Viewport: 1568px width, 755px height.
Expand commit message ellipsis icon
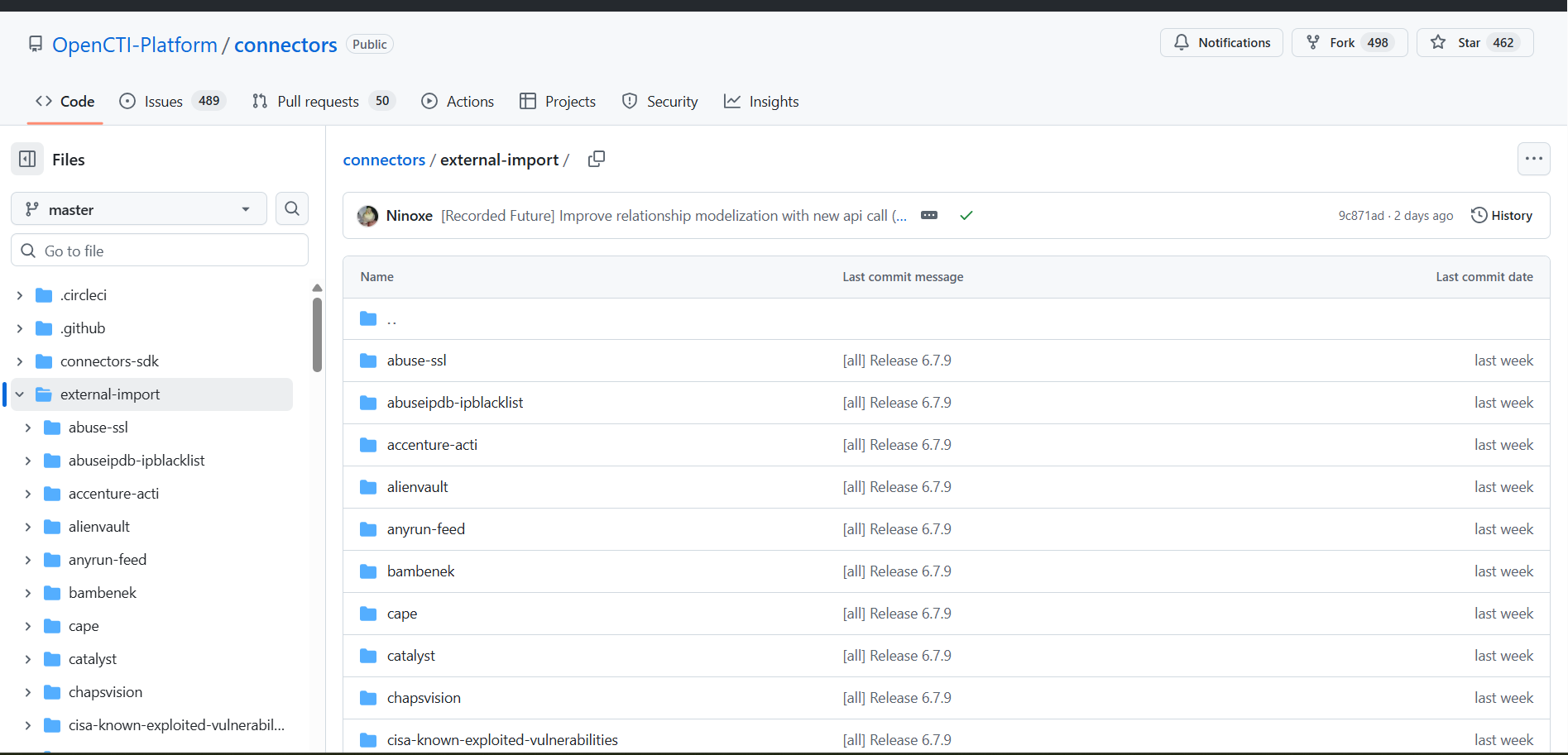[929, 215]
